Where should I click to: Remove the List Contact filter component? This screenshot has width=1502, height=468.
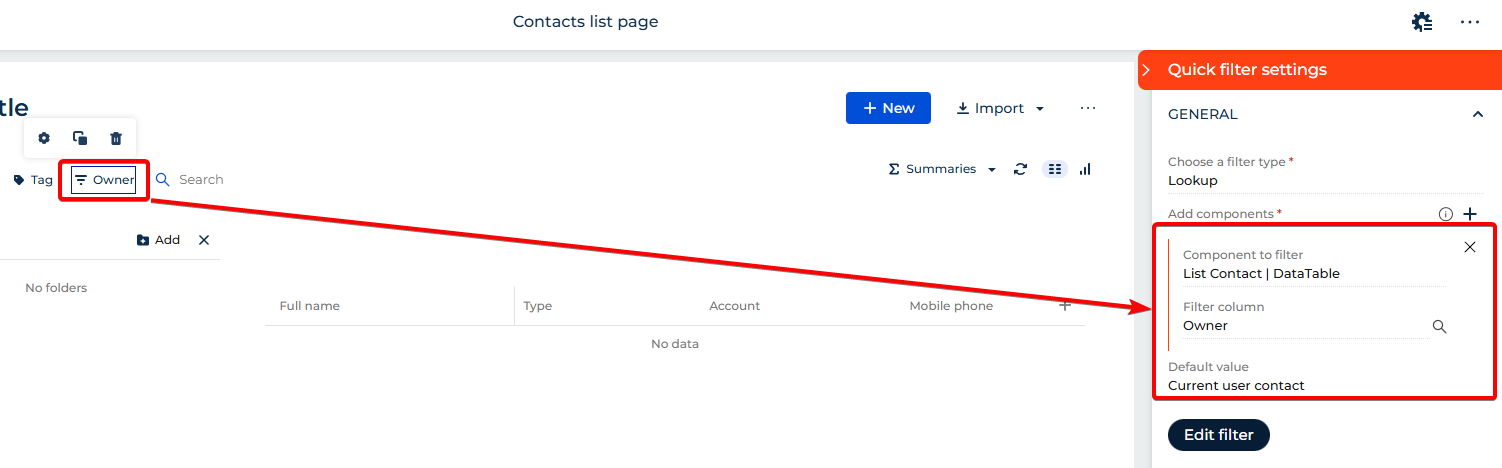[x=1469, y=247]
